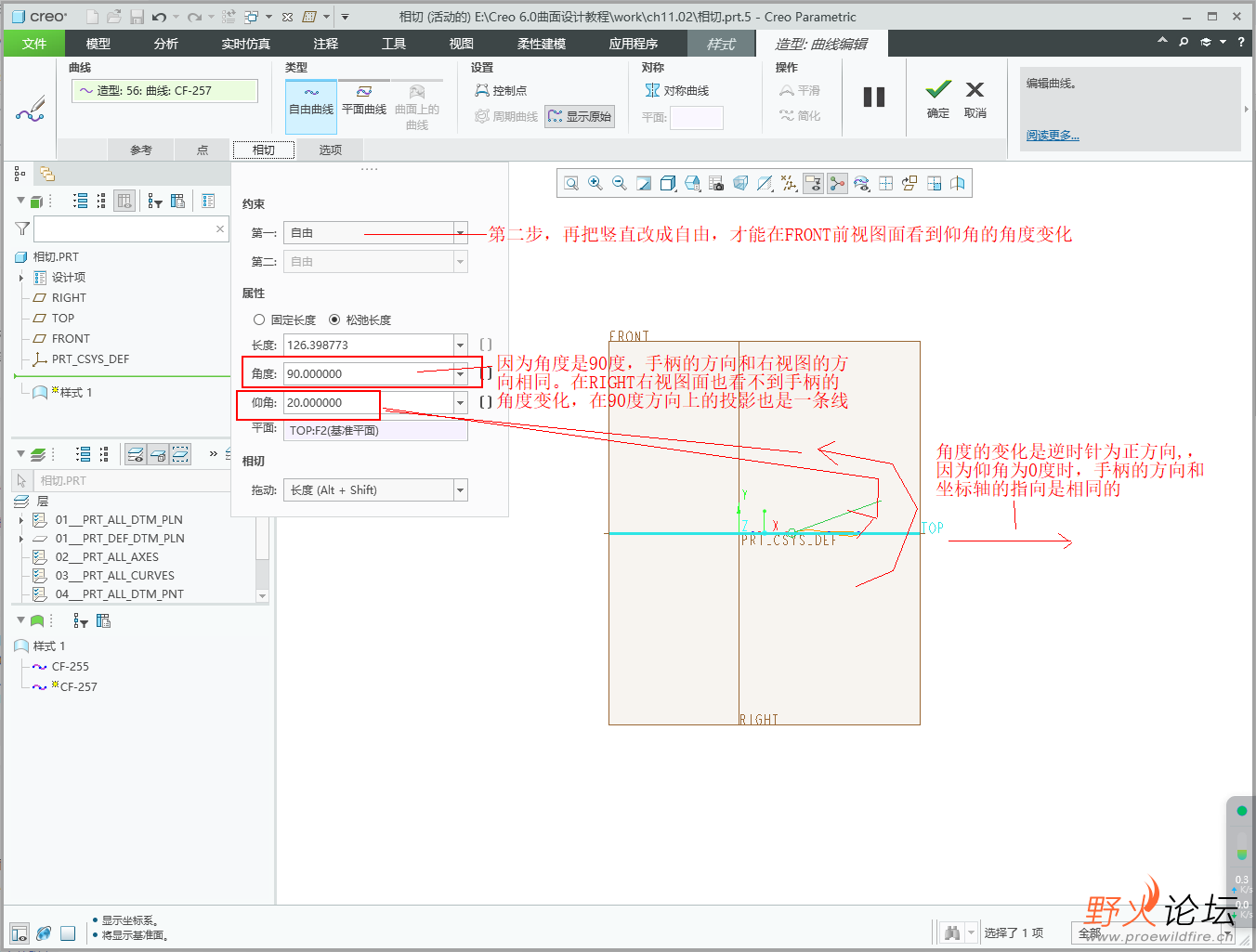Open the 长度 value dropdown arrow
This screenshot has width=1256, height=952.
click(460, 346)
